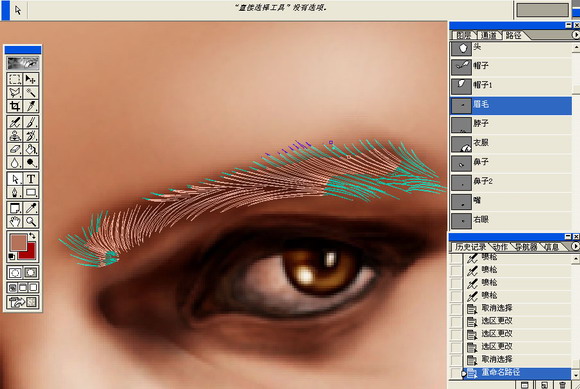Pick the Eraser tool
The image size is (580, 389).
(15, 149)
